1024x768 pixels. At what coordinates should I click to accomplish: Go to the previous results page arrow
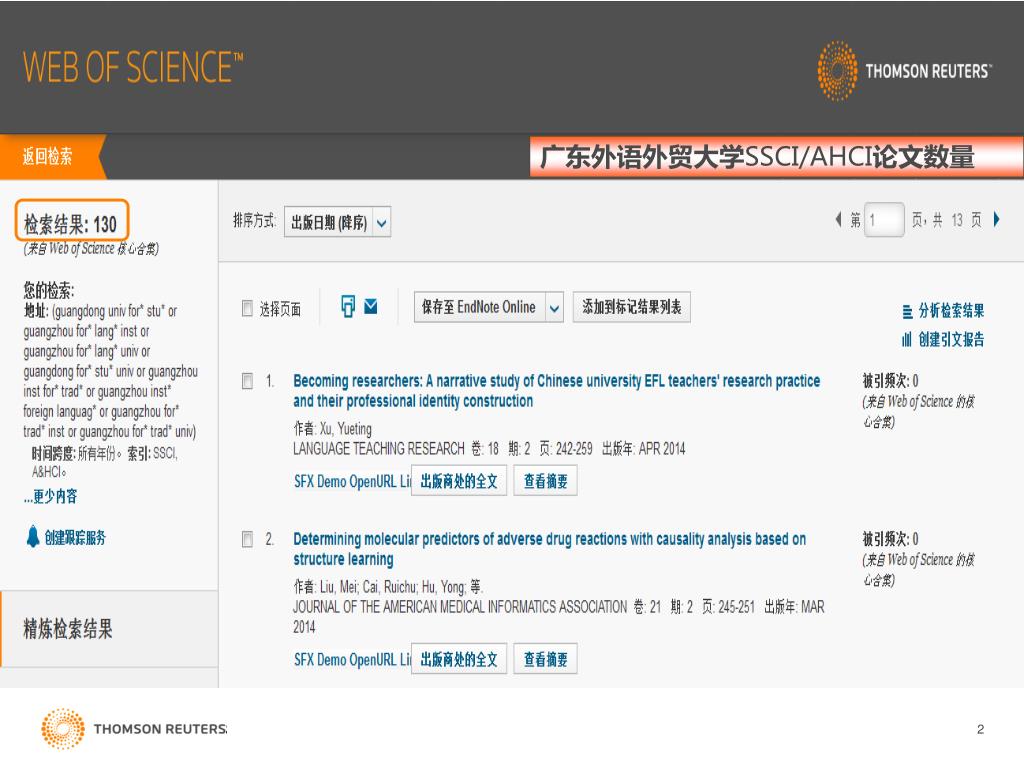tap(839, 219)
